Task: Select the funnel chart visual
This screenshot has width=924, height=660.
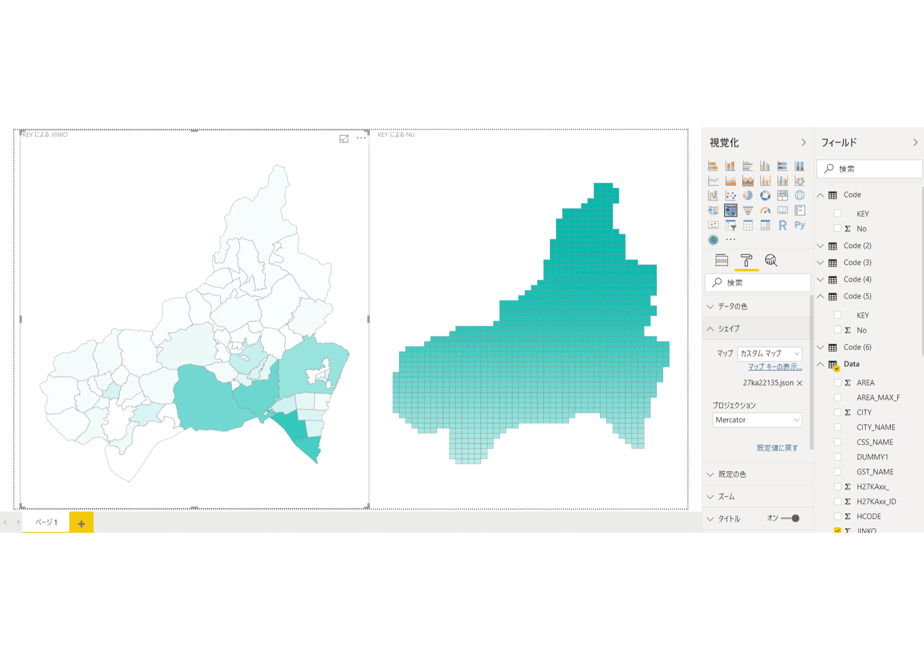Action: point(748,210)
